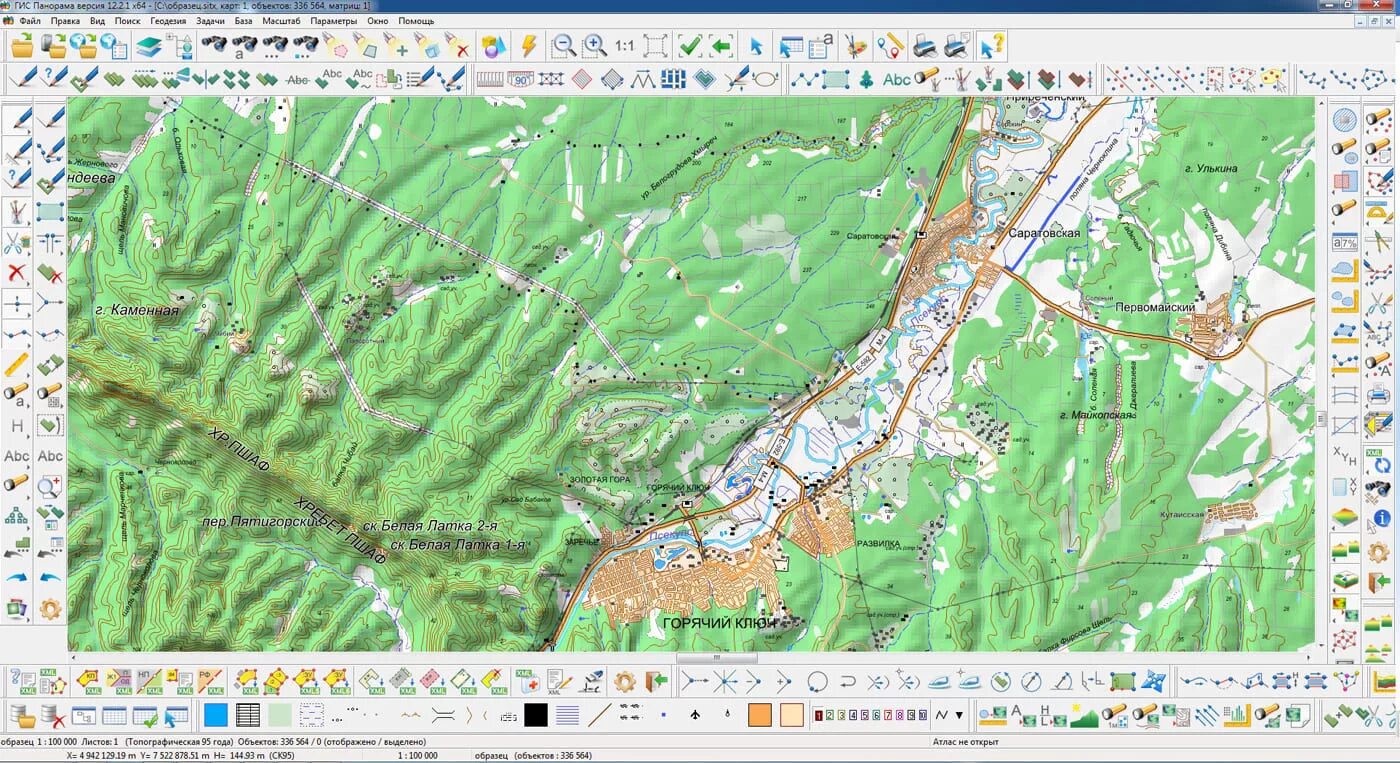
Task: Select objects with the pink polygon flashlight
Action: [335, 46]
